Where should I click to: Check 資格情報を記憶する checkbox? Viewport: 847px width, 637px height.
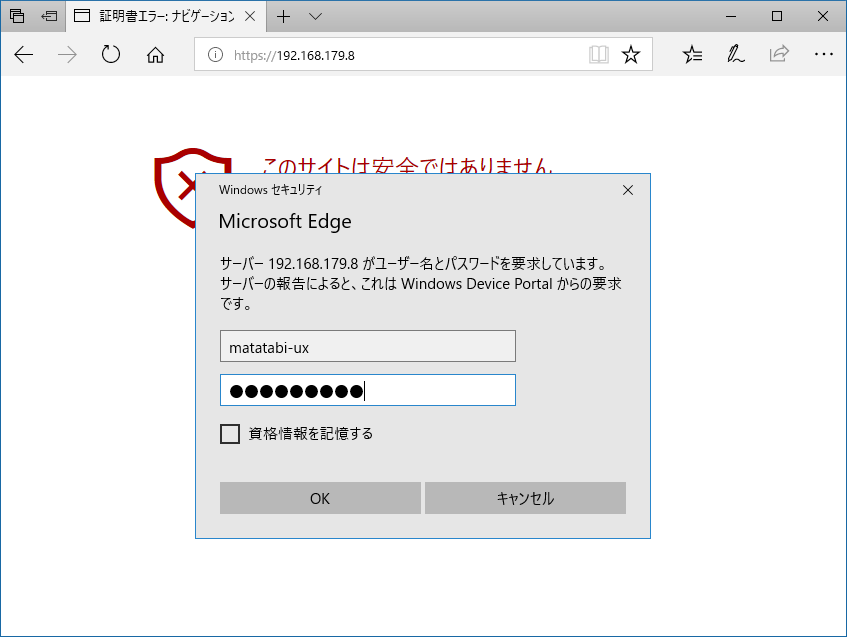230,434
